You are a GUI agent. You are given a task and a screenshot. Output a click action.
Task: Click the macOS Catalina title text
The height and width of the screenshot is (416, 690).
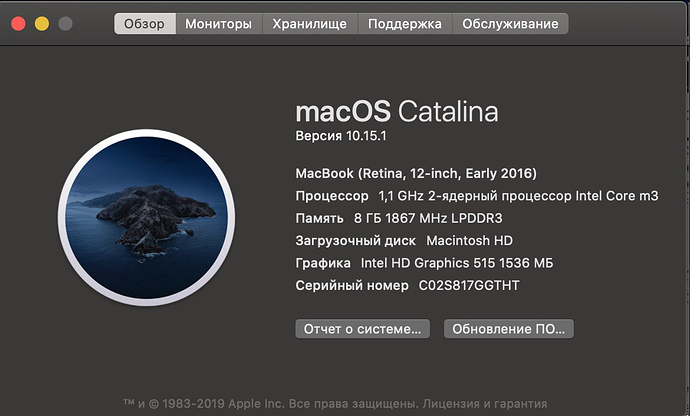click(397, 111)
